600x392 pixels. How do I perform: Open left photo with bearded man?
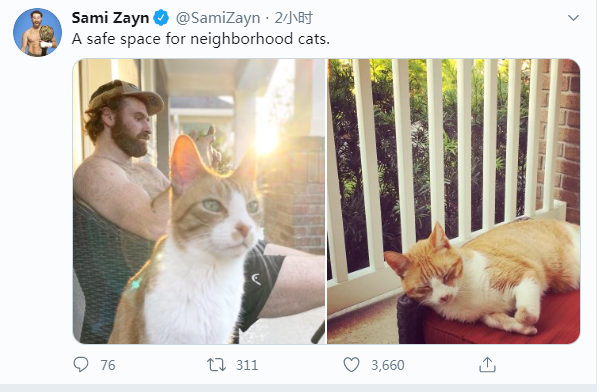pos(199,201)
